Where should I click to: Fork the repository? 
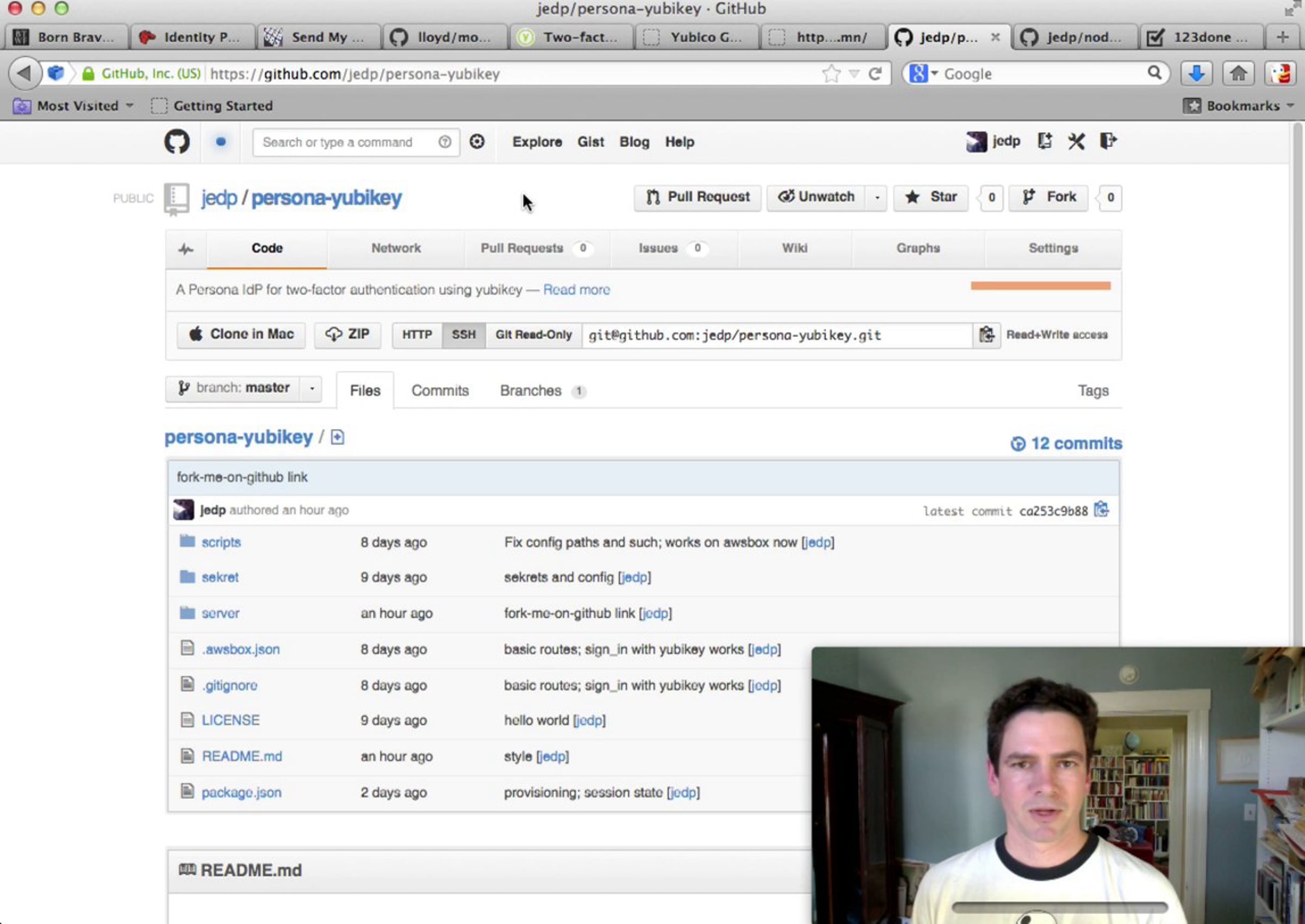click(x=1048, y=197)
